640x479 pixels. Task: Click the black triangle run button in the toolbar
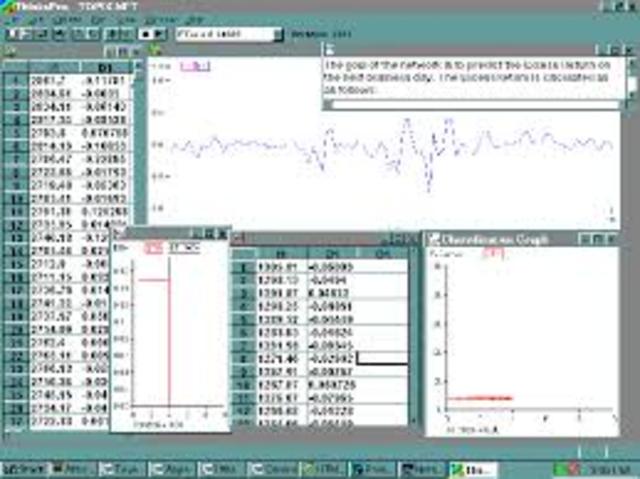pos(160,34)
